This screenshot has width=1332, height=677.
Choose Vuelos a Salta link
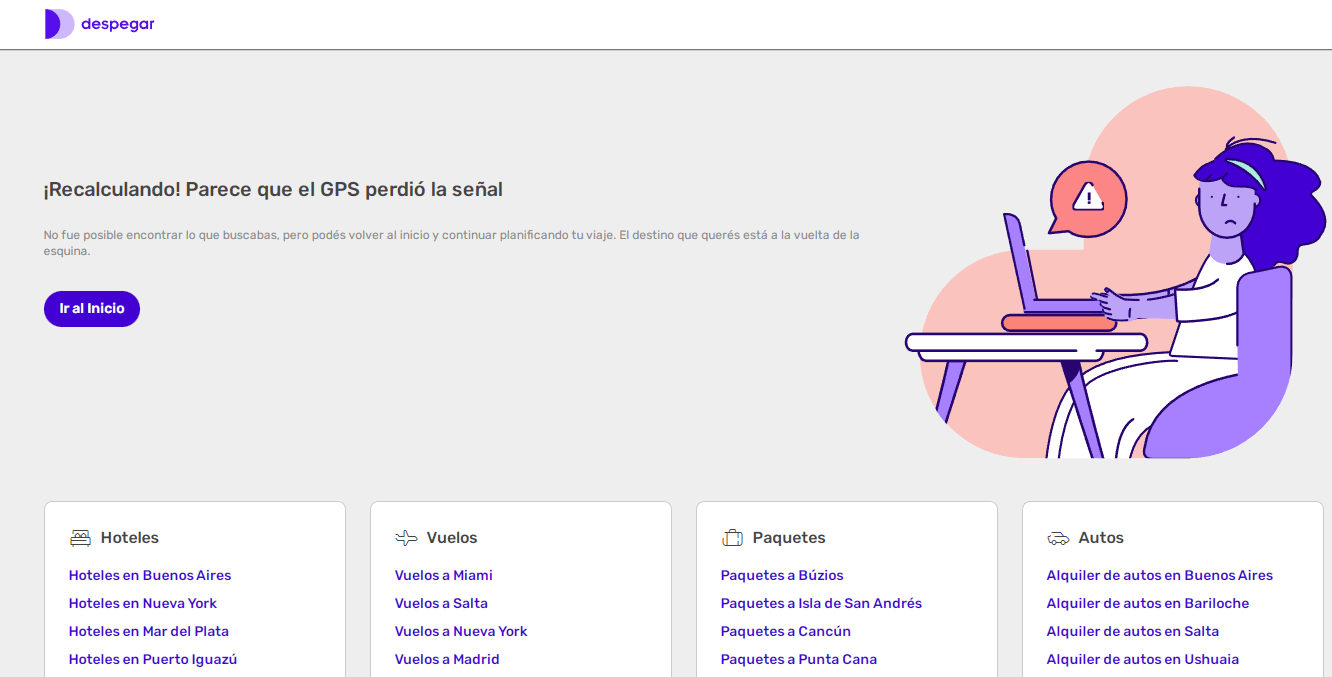(441, 603)
